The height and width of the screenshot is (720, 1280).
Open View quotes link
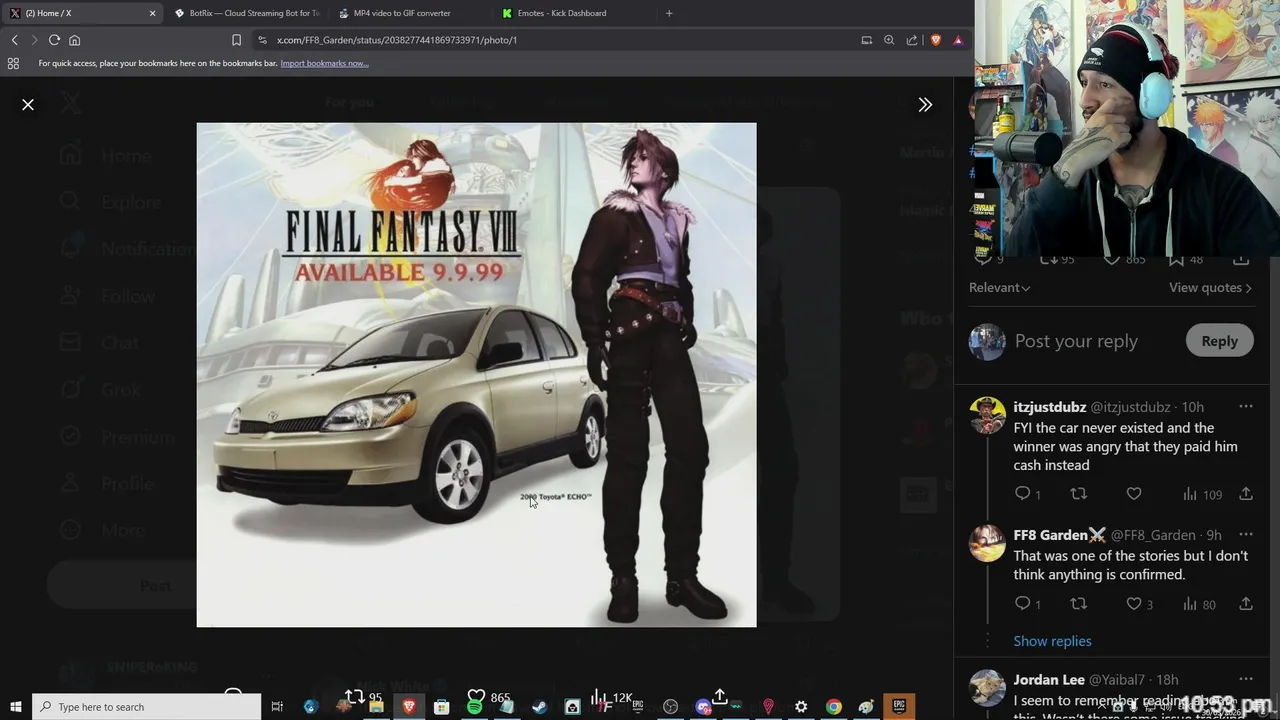click(x=1210, y=287)
